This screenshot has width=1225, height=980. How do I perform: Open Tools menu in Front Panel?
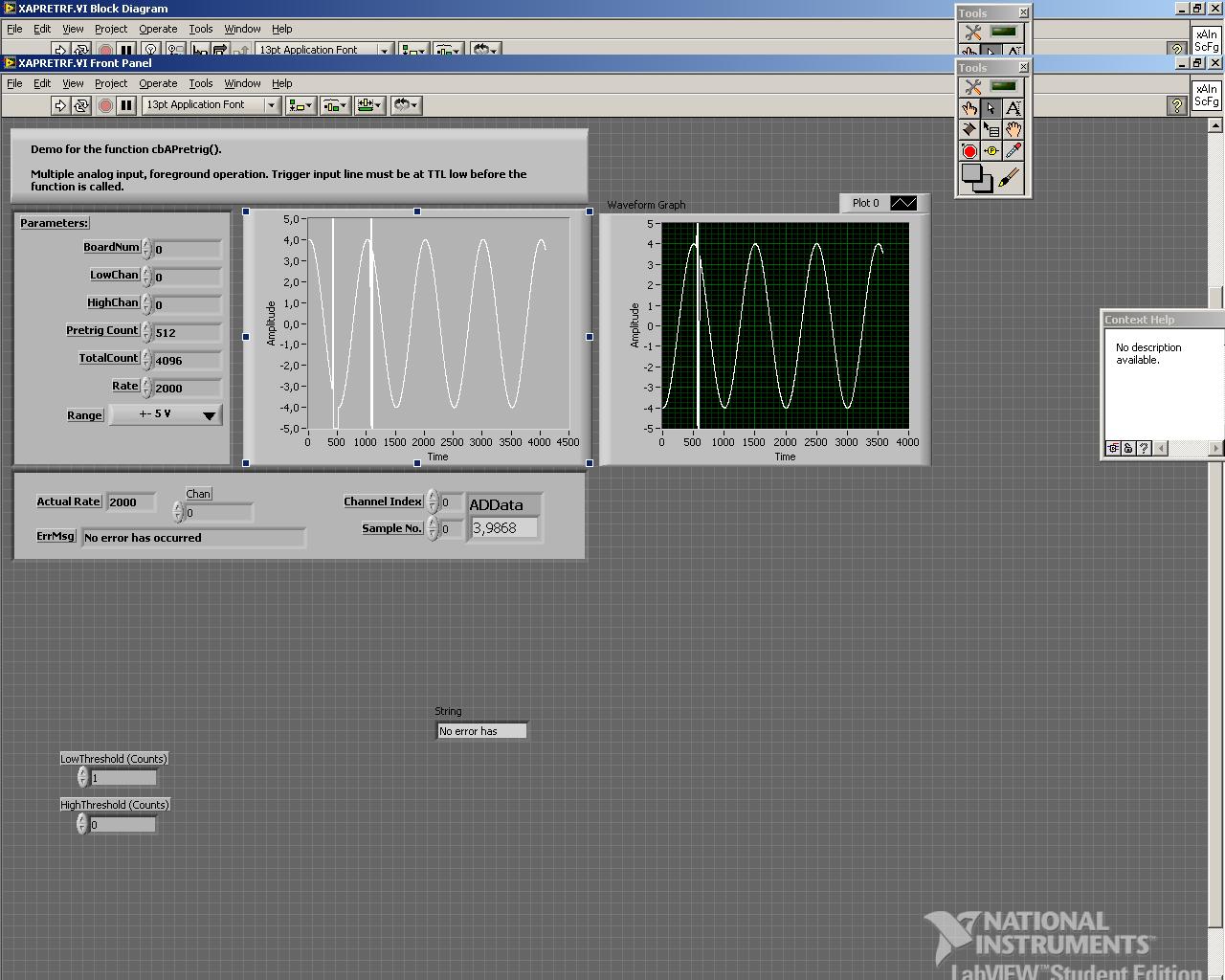200,83
